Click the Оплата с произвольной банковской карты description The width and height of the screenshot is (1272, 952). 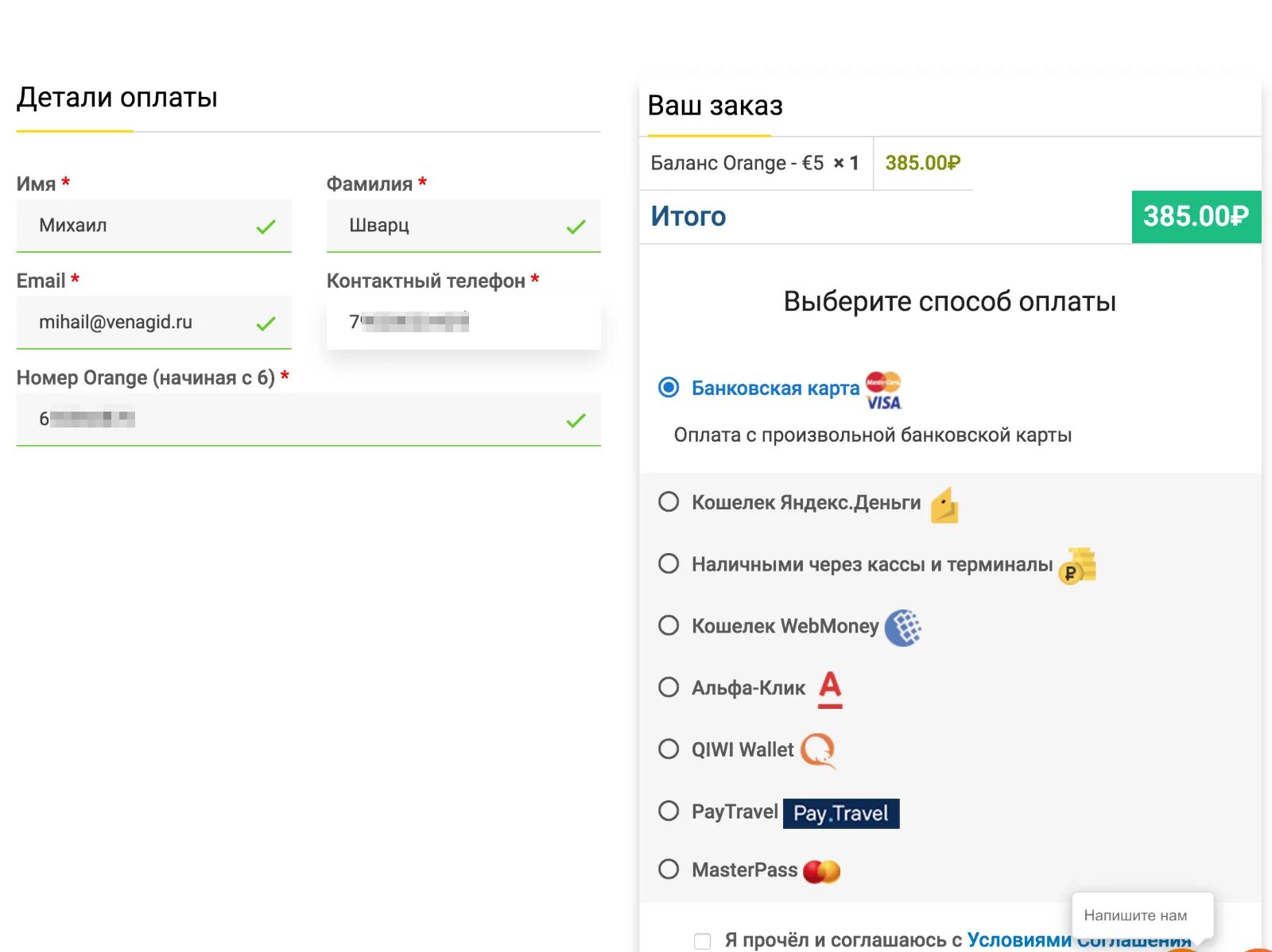tap(873, 435)
